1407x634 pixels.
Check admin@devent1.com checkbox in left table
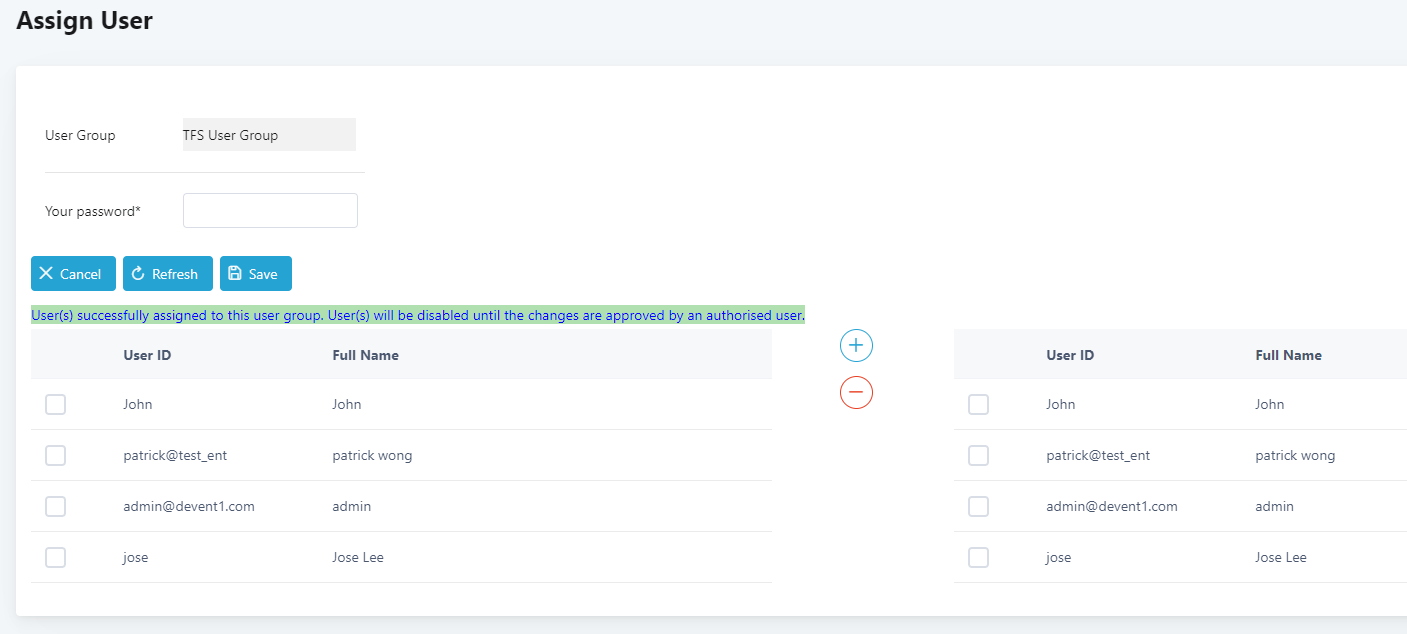click(x=56, y=506)
